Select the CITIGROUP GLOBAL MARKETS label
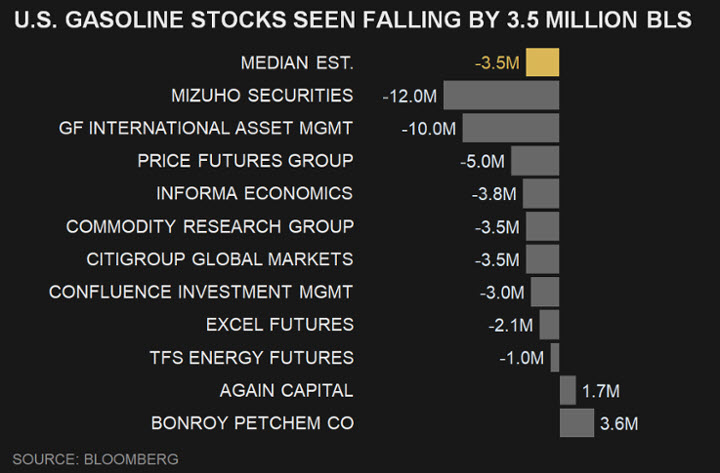Viewport: 720px width, 473px height. point(220,259)
